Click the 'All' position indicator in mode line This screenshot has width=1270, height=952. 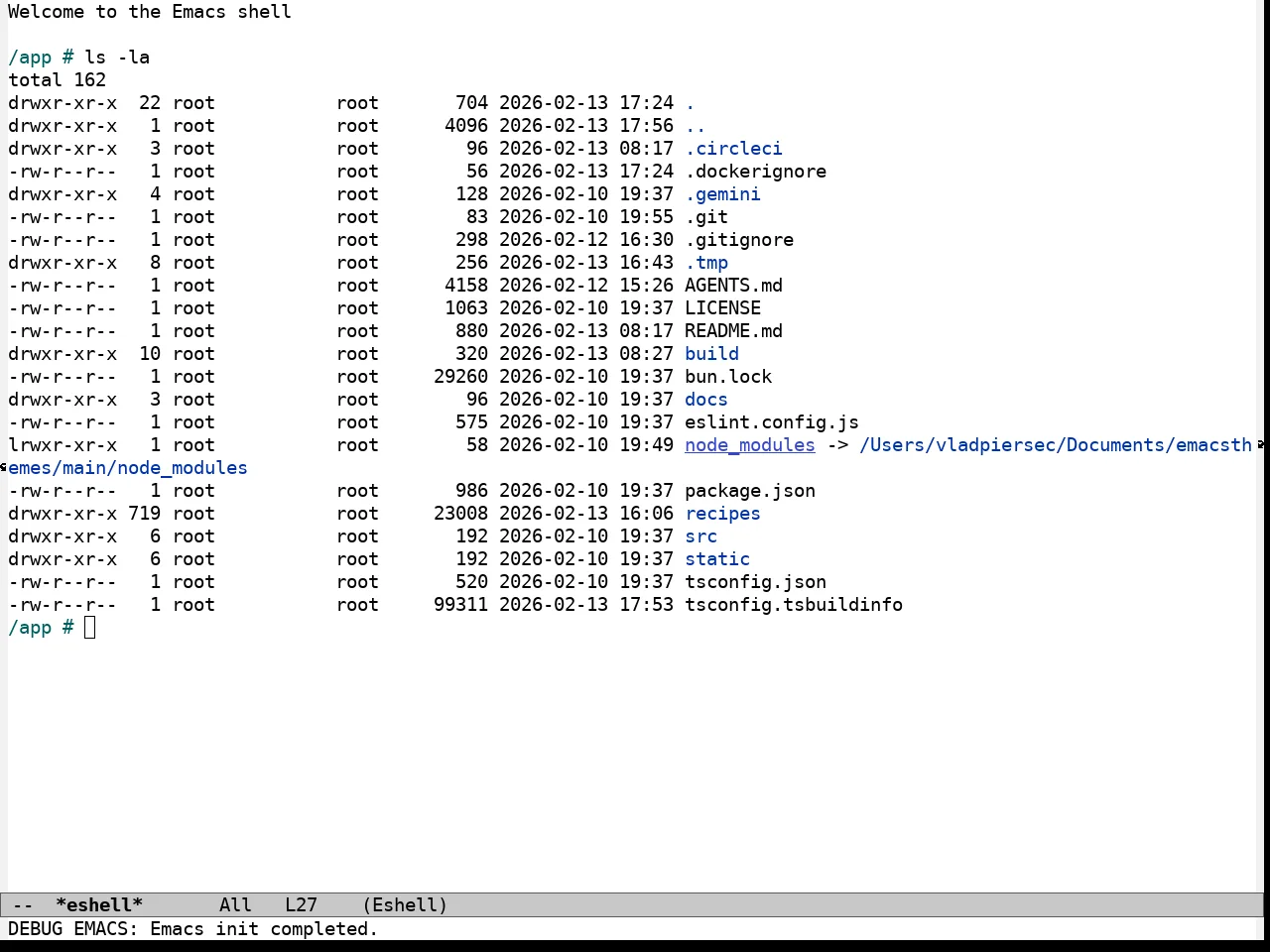[x=235, y=905]
